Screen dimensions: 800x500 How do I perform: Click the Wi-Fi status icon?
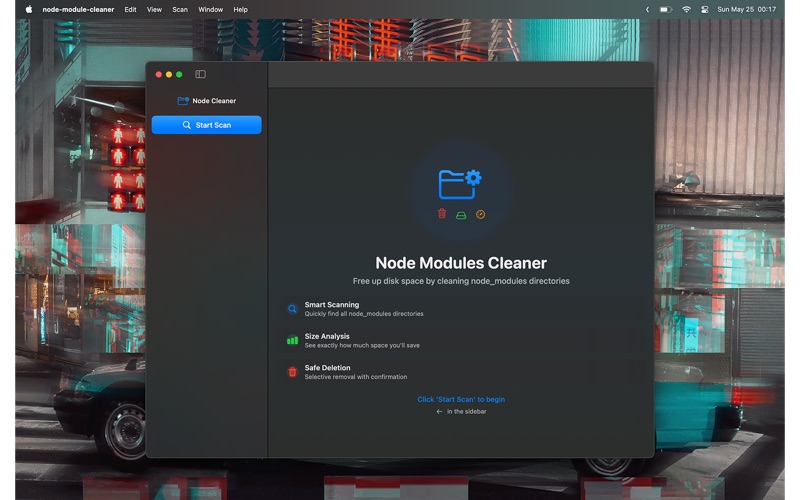click(686, 9)
